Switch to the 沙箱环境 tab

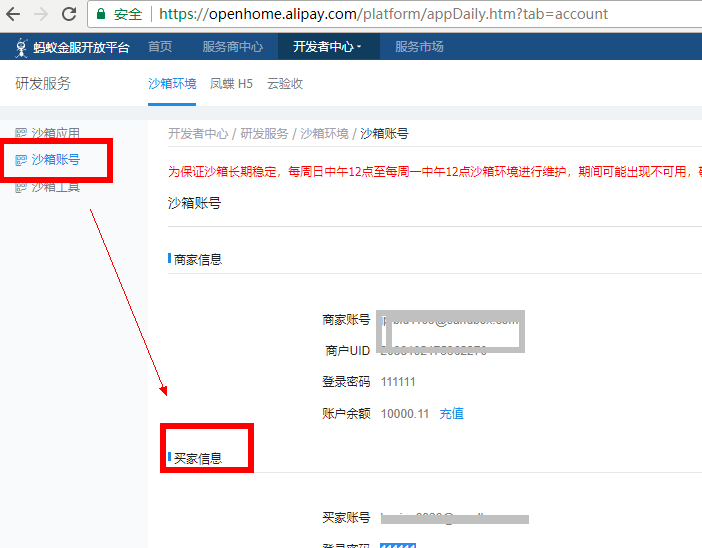[172, 84]
